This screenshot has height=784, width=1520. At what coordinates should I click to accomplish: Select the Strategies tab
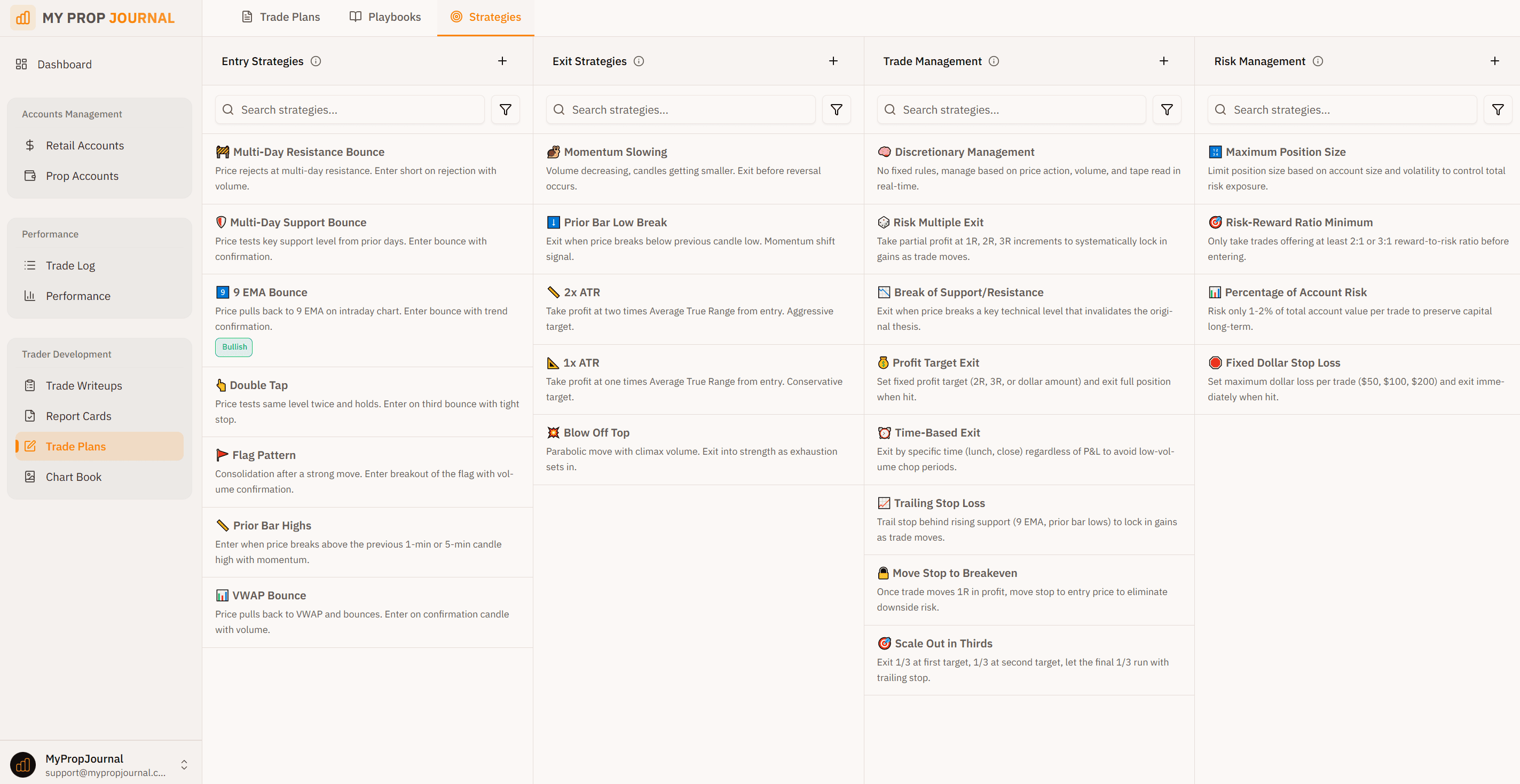(x=486, y=17)
